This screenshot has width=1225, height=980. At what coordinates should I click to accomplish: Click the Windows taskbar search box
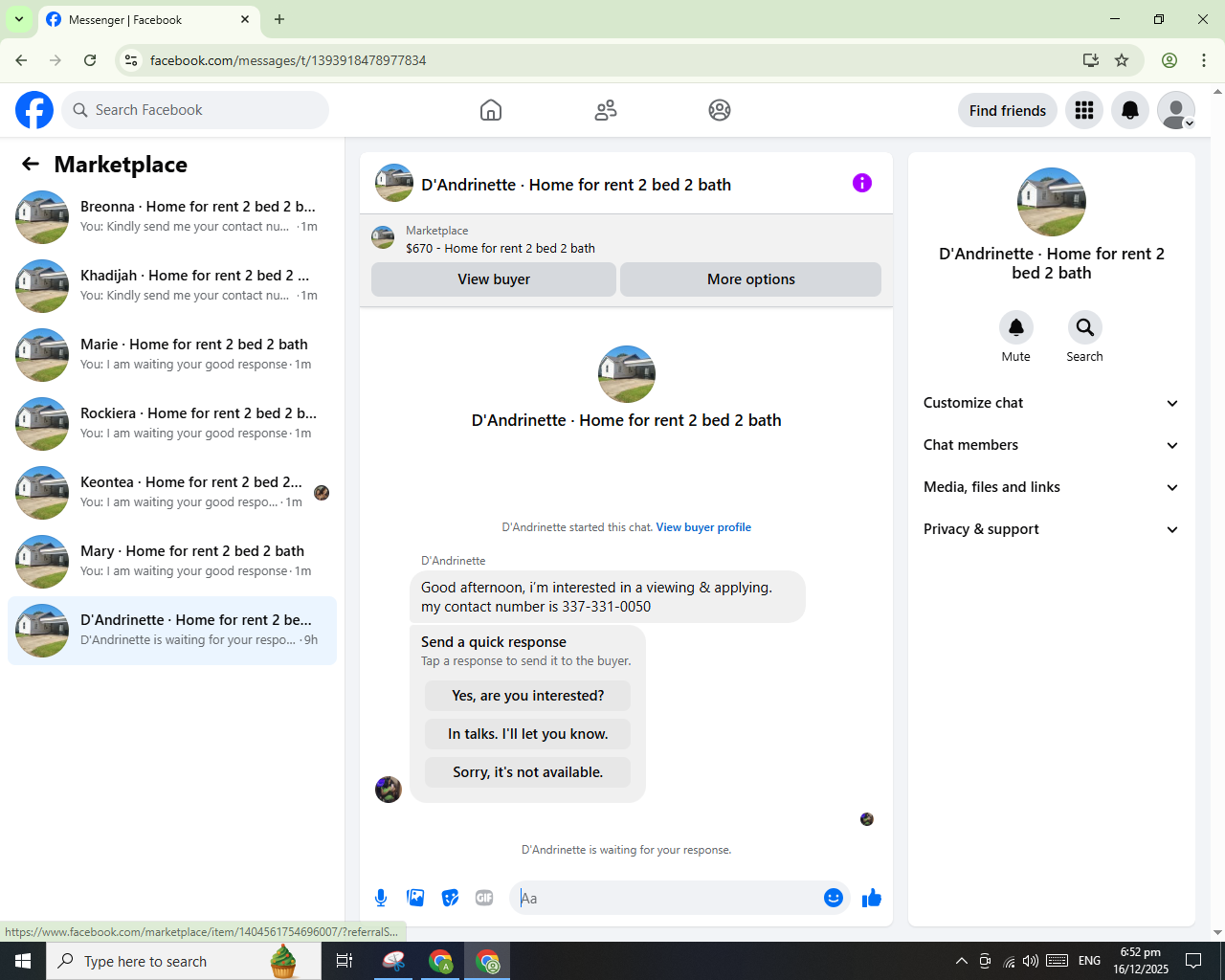click(184, 961)
